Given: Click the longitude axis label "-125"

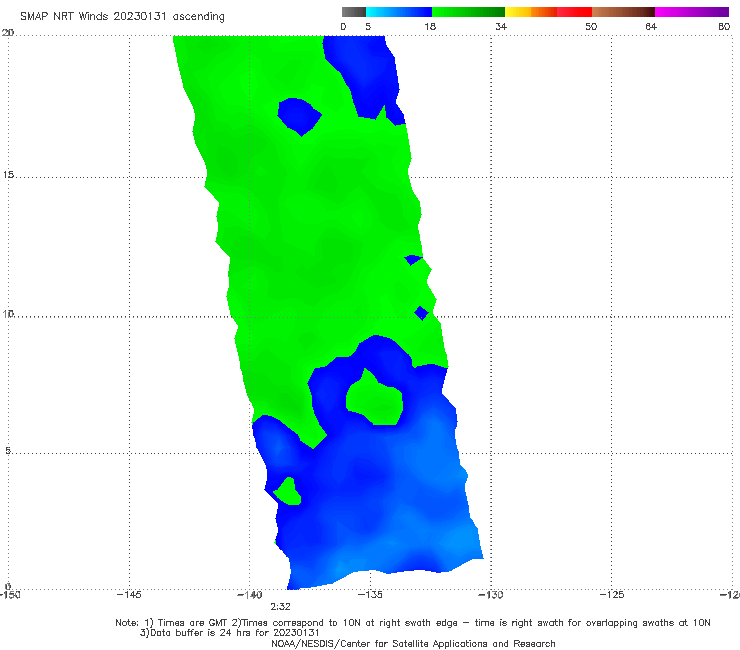Looking at the screenshot, I should click(x=612, y=595).
